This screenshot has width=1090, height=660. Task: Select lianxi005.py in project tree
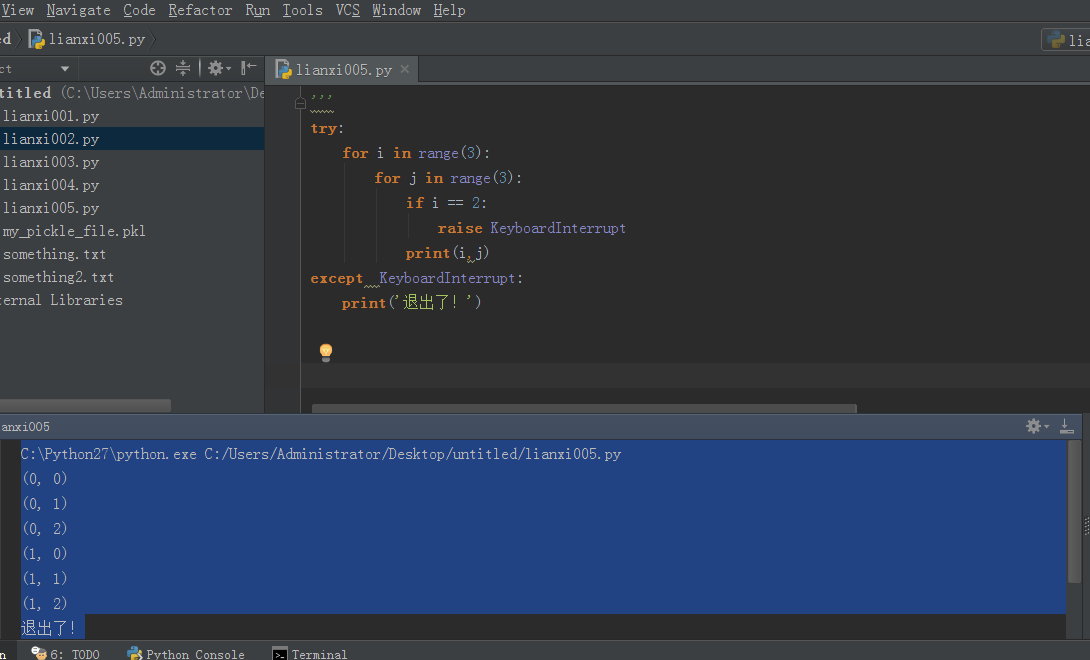pyautogui.click(x=51, y=208)
